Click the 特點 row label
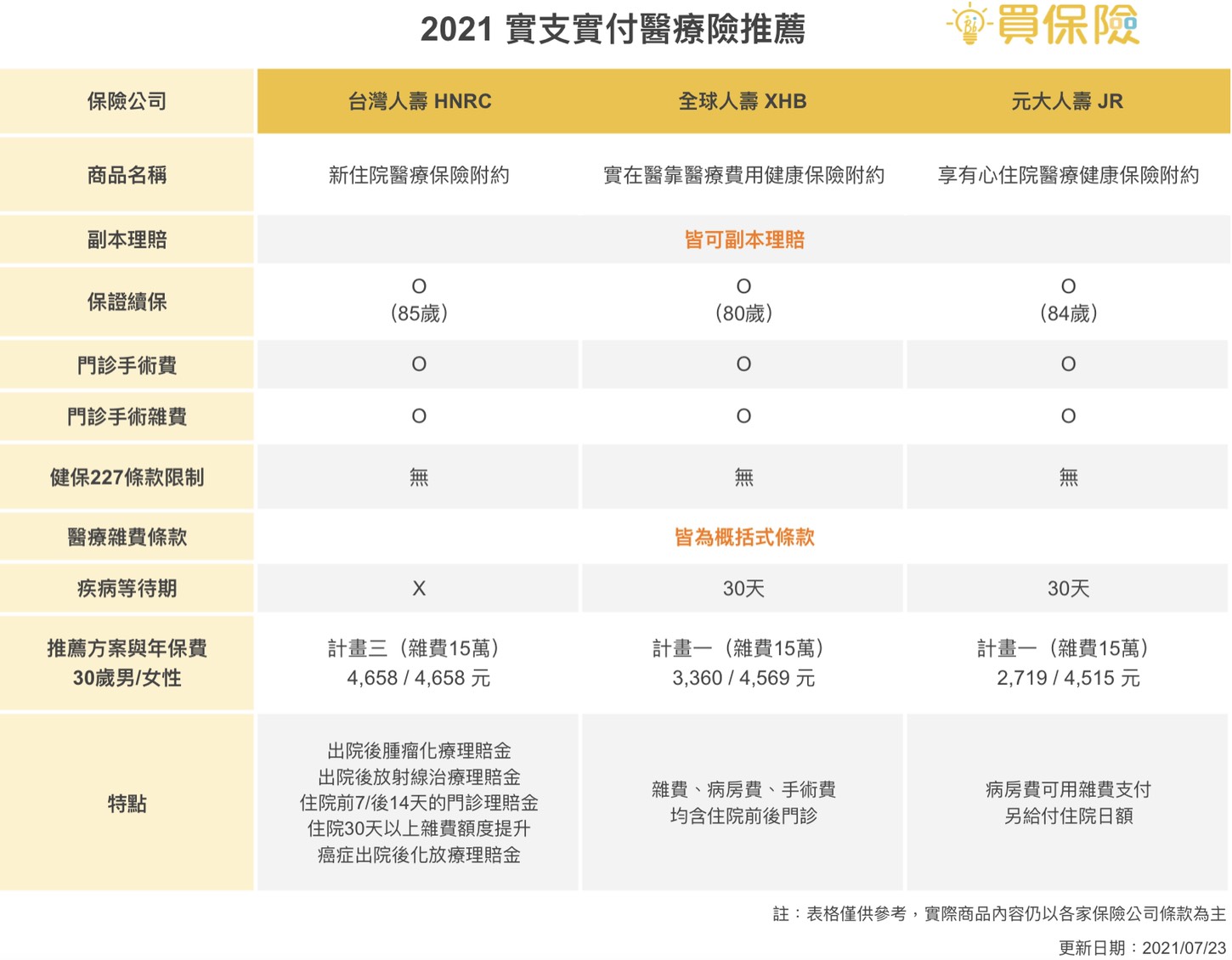This screenshot has width=1232, height=960. pos(127,803)
